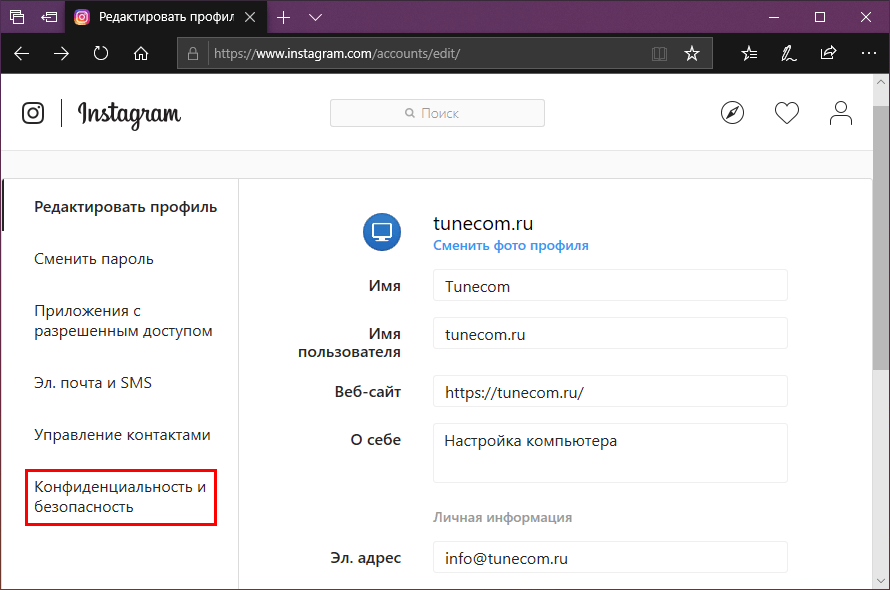Click the Instagram wordmark
This screenshot has height=590, width=890.
(x=129, y=115)
